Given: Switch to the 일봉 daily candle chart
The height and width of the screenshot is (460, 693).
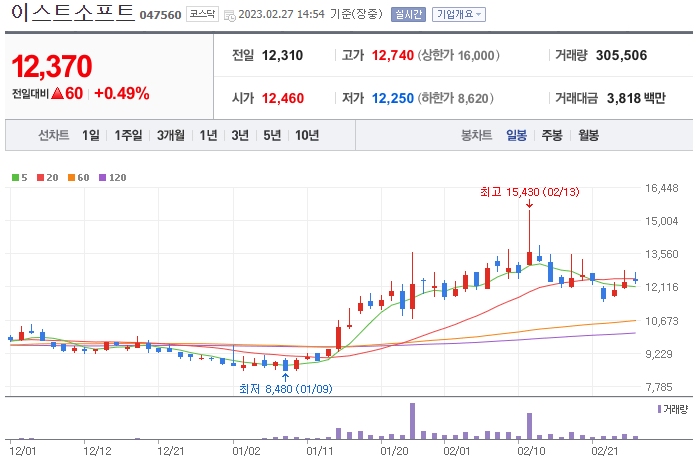Looking at the screenshot, I should [516, 135].
